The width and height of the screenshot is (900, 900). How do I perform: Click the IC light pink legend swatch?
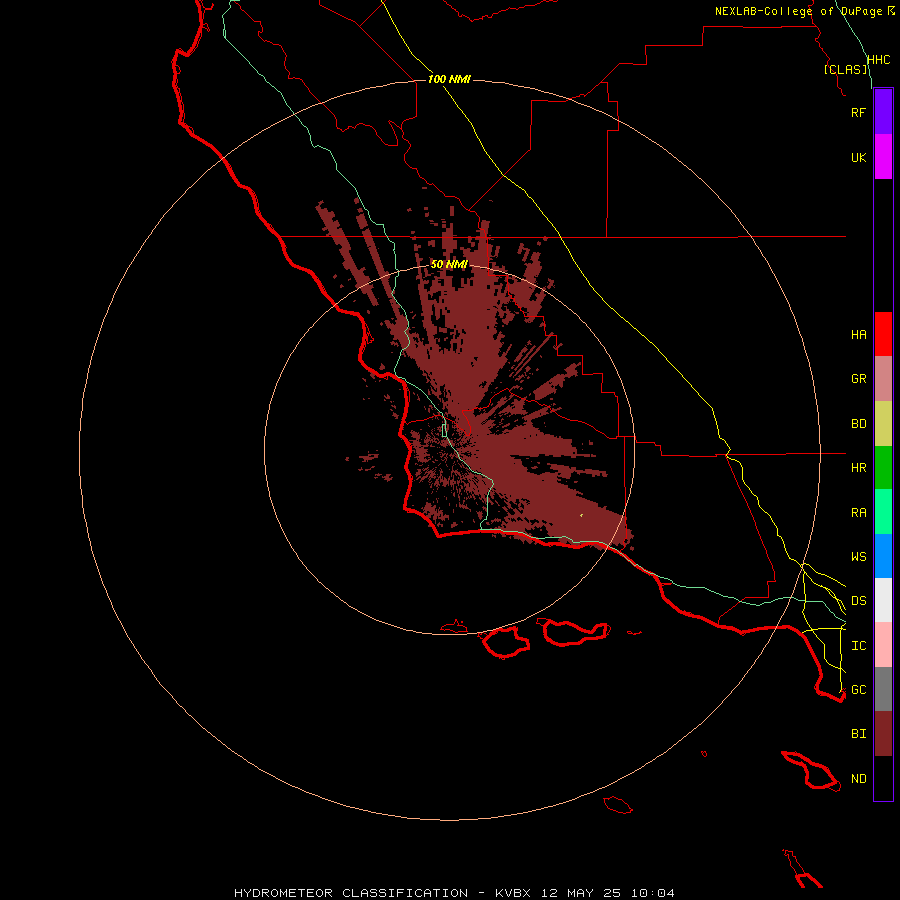pos(883,645)
